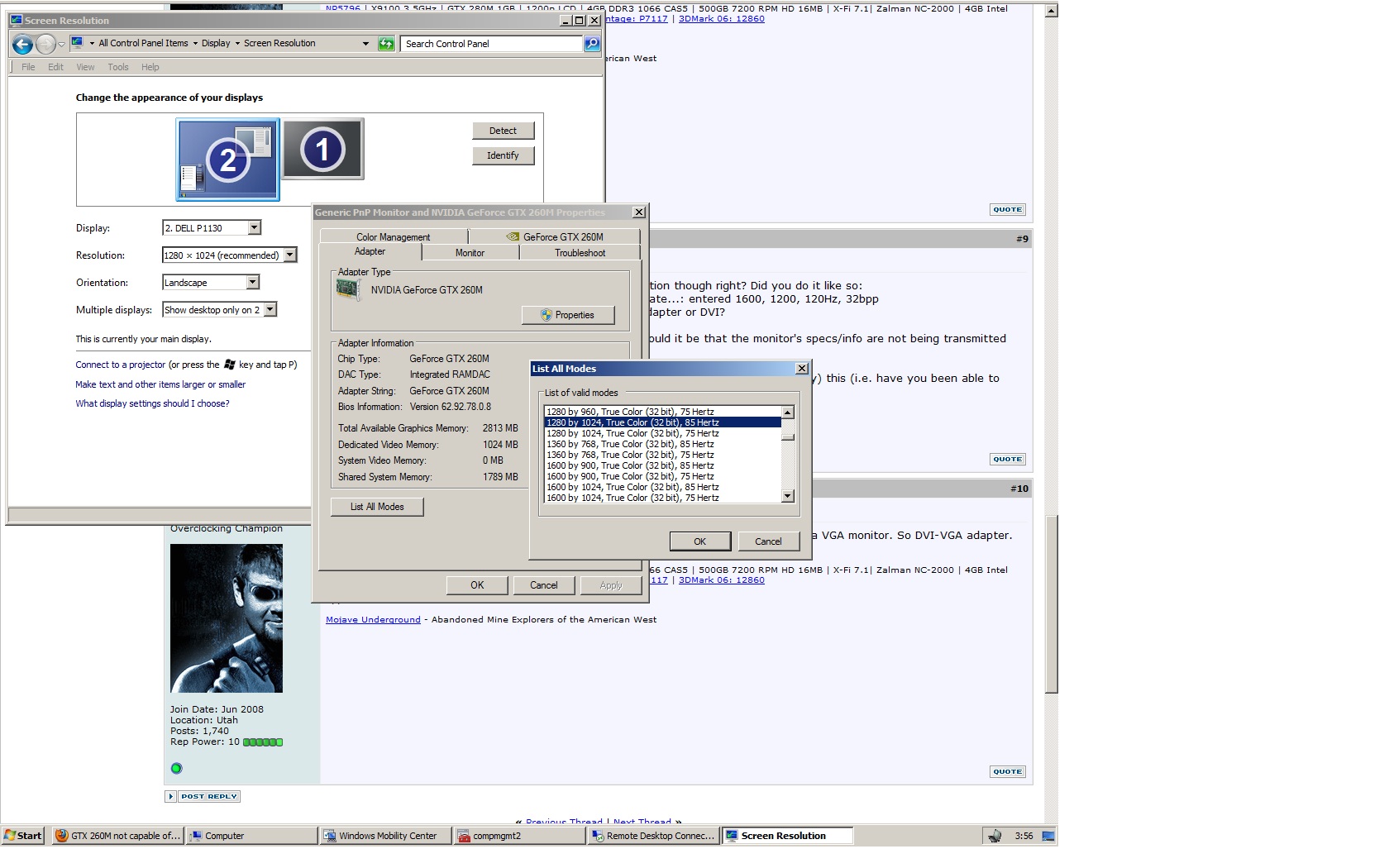Select monitor 1 thumbnail
This screenshot has width=1389, height=868.
coord(322,149)
